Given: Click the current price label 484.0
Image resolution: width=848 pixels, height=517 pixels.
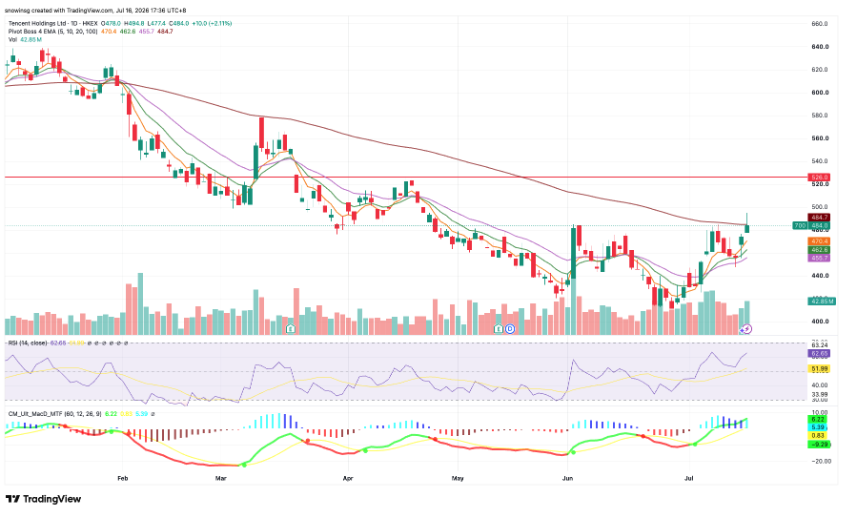Looking at the screenshot, I should click(819, 226).
